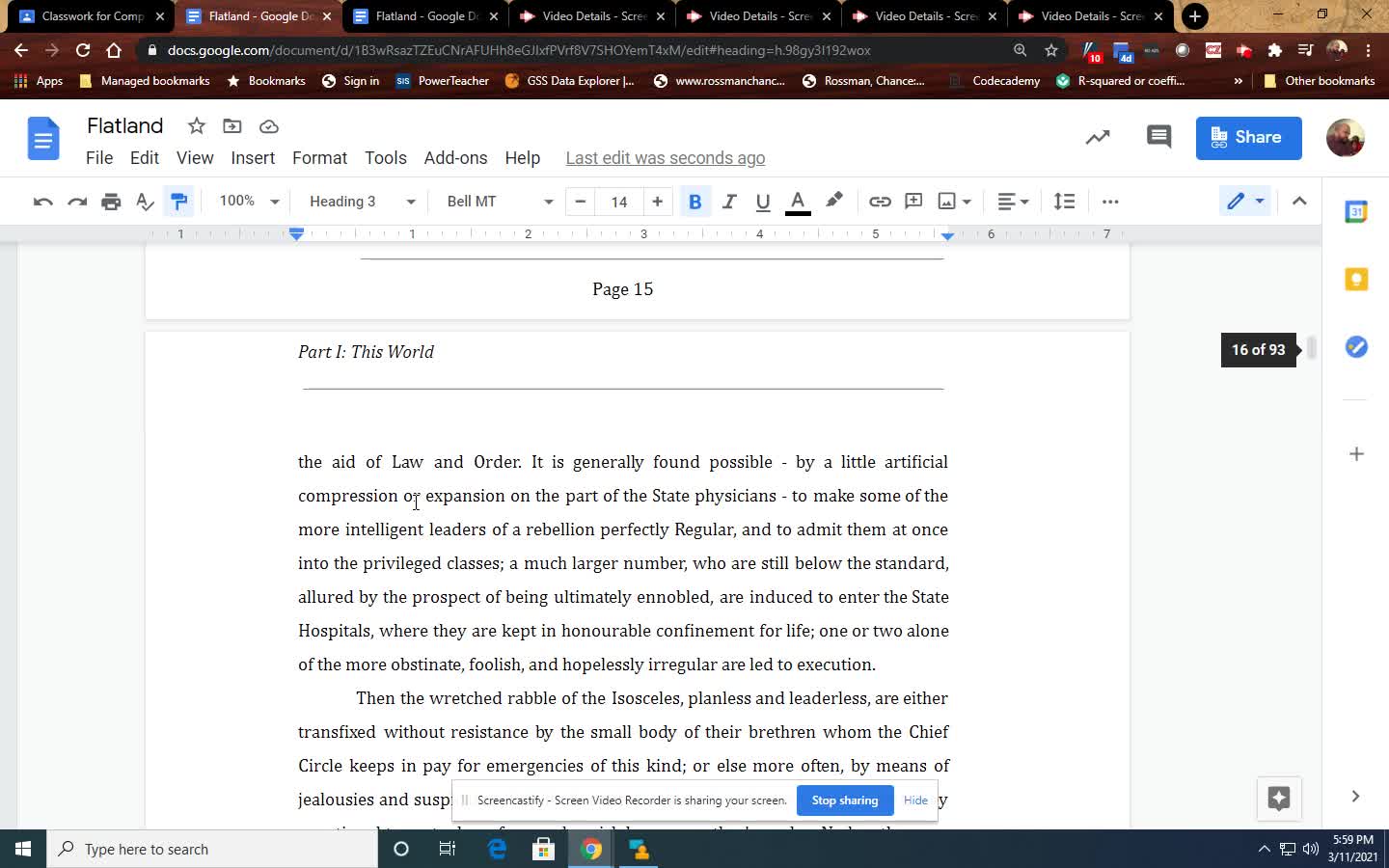Click the Print icon
The image size is (1389, 868).
[111, 202]
